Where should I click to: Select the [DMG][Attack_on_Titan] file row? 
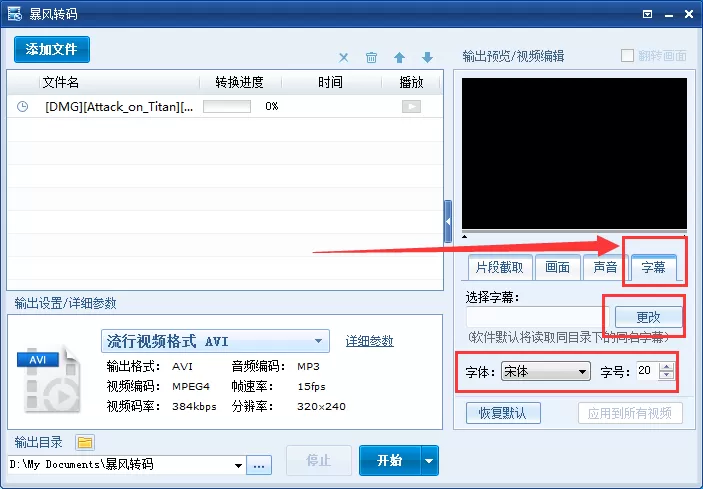pyautogui.click(x=225, y=107)
